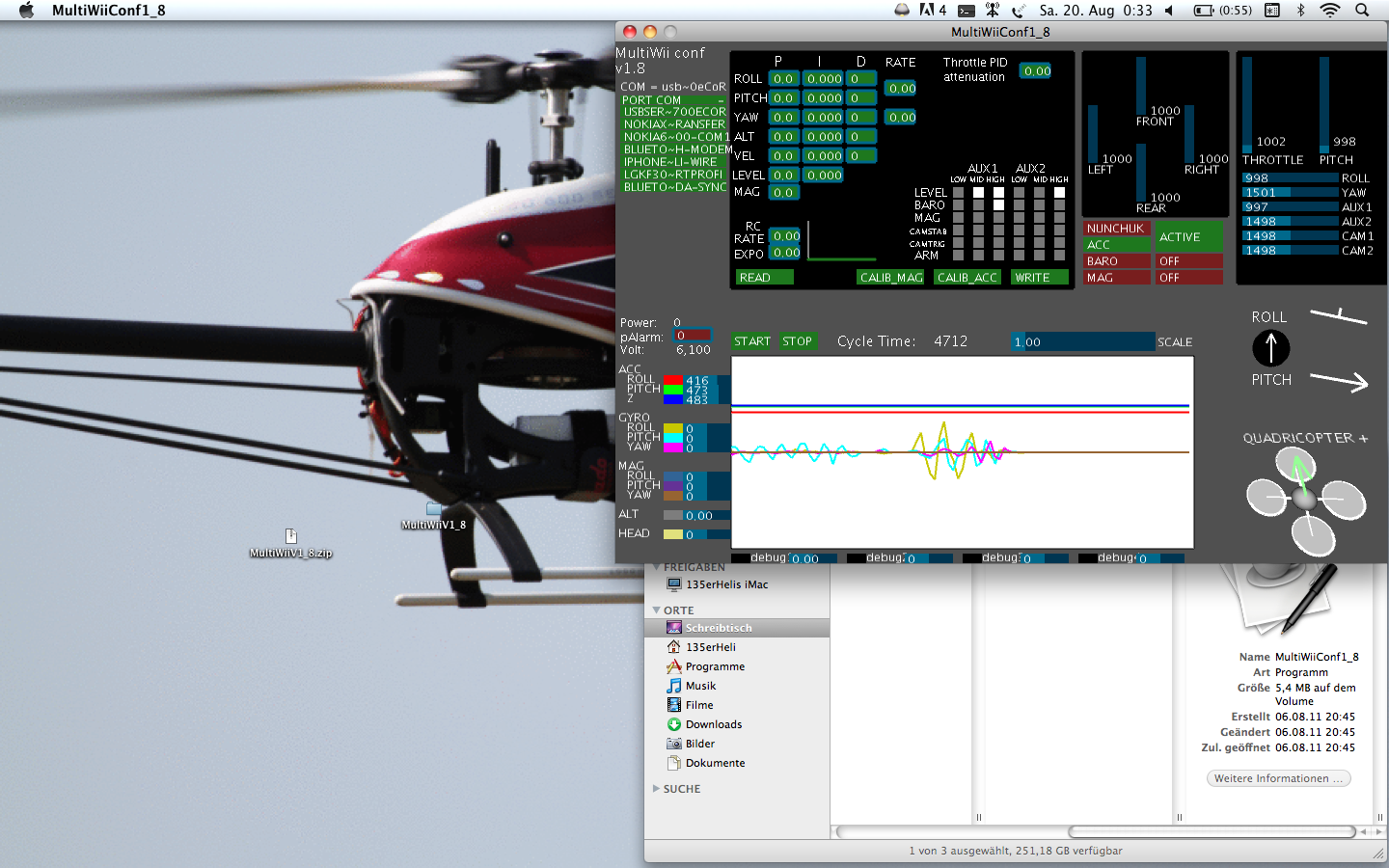Select the NOKIAX~RANSFER serial port
The height and width of the screenshot is (868, 1389).
674,124
